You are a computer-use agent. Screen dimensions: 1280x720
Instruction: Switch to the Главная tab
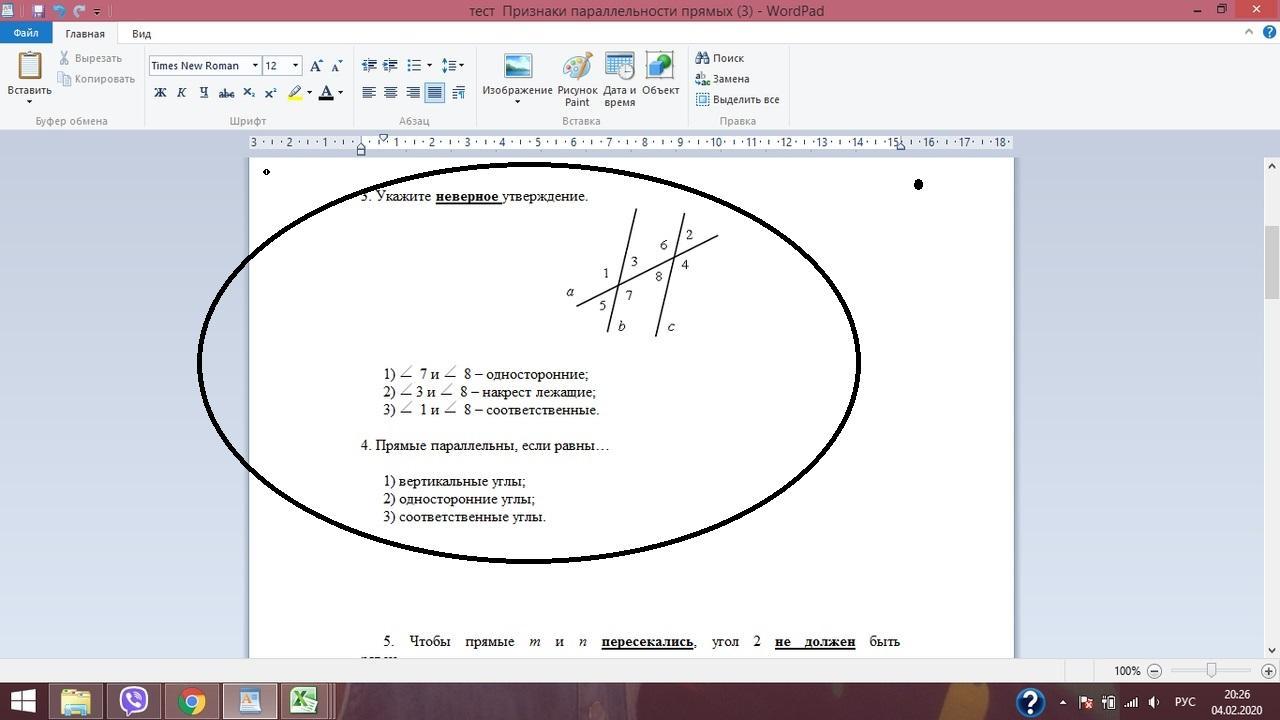click(85, 33)
